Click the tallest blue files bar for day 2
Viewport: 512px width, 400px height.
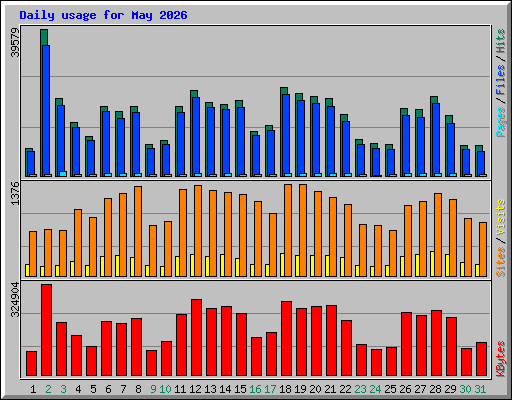pos(46,110)
